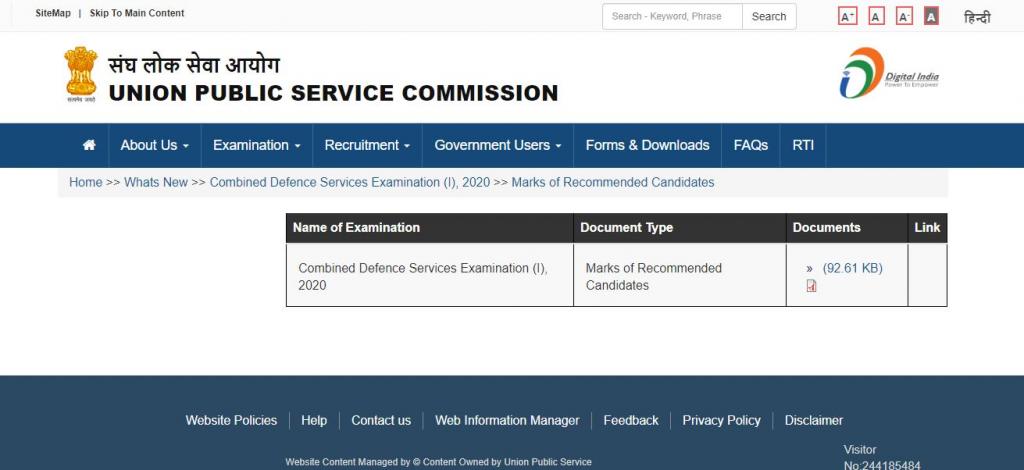The image size is (1024, 470).
Task: Open the FAQs menu item
Action: click(750, 145)
